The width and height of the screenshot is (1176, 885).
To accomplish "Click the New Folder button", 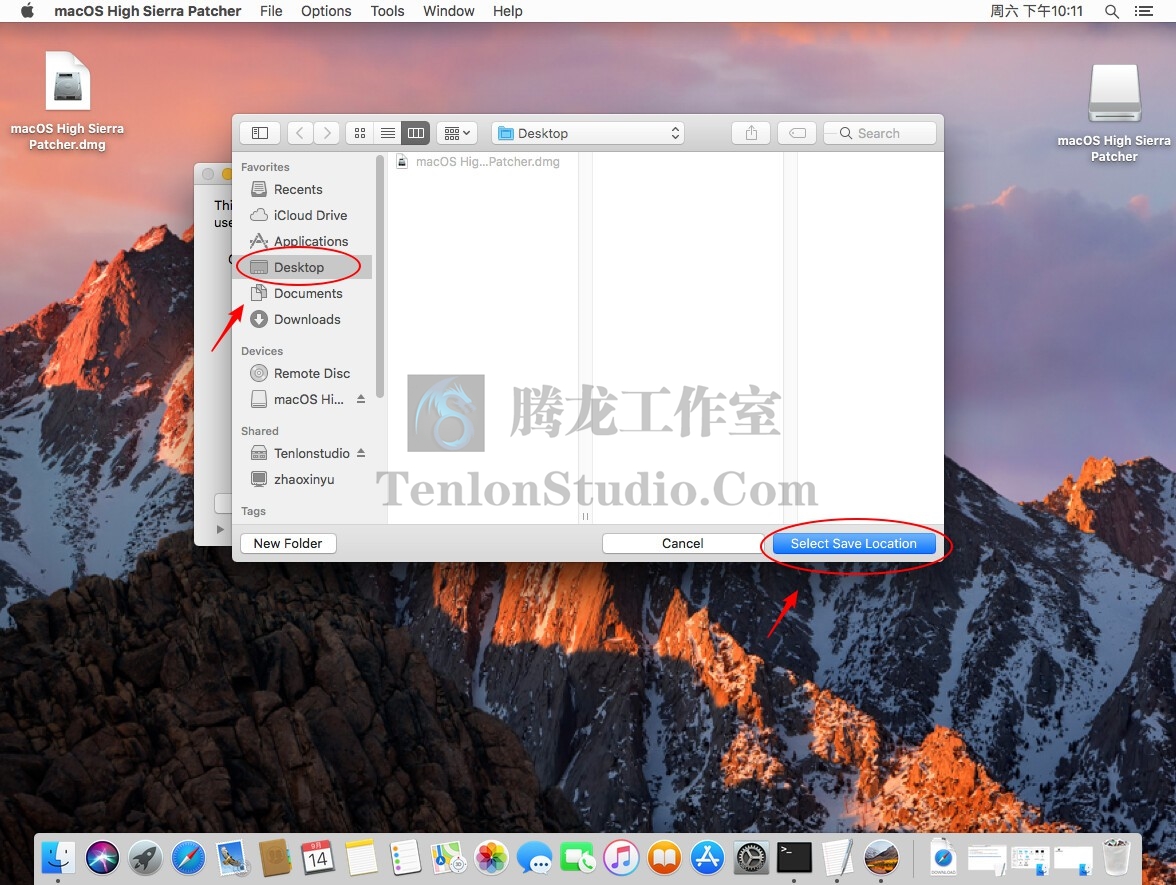I will (x=288, y=543).
